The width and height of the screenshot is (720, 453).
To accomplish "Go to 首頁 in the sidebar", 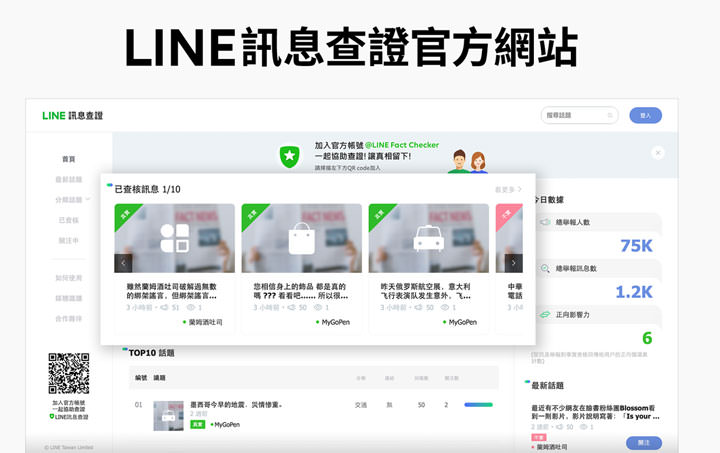I will coord(69,159).
